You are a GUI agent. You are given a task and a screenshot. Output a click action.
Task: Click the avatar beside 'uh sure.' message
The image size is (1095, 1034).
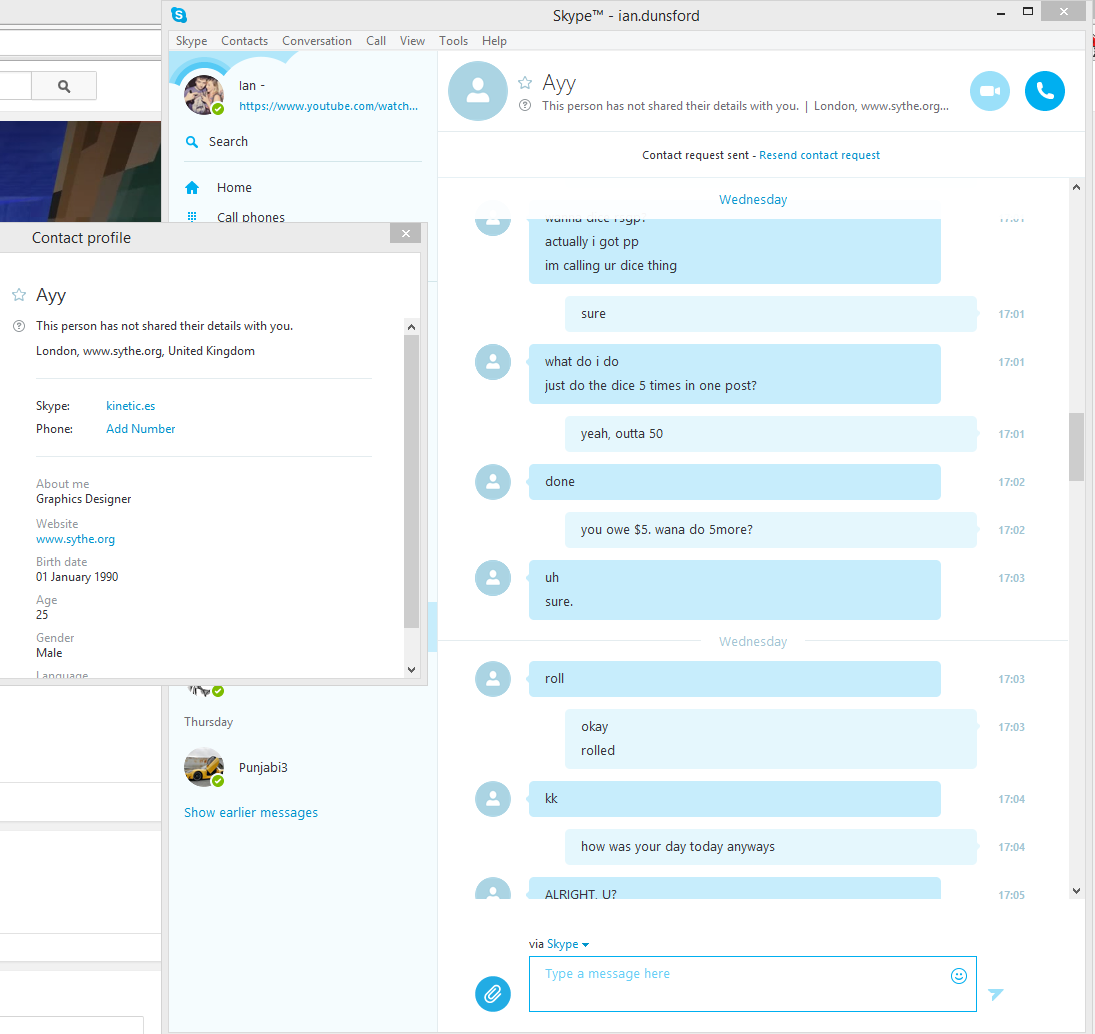tap(493, 577)
